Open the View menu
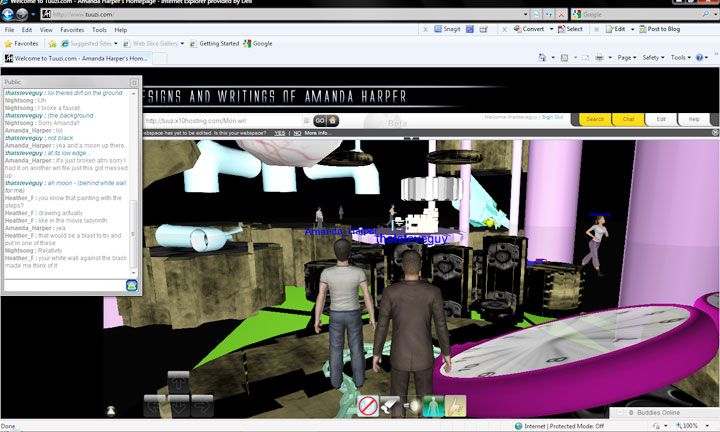Screen dimensions: 720x432 (x=46, y=30)
